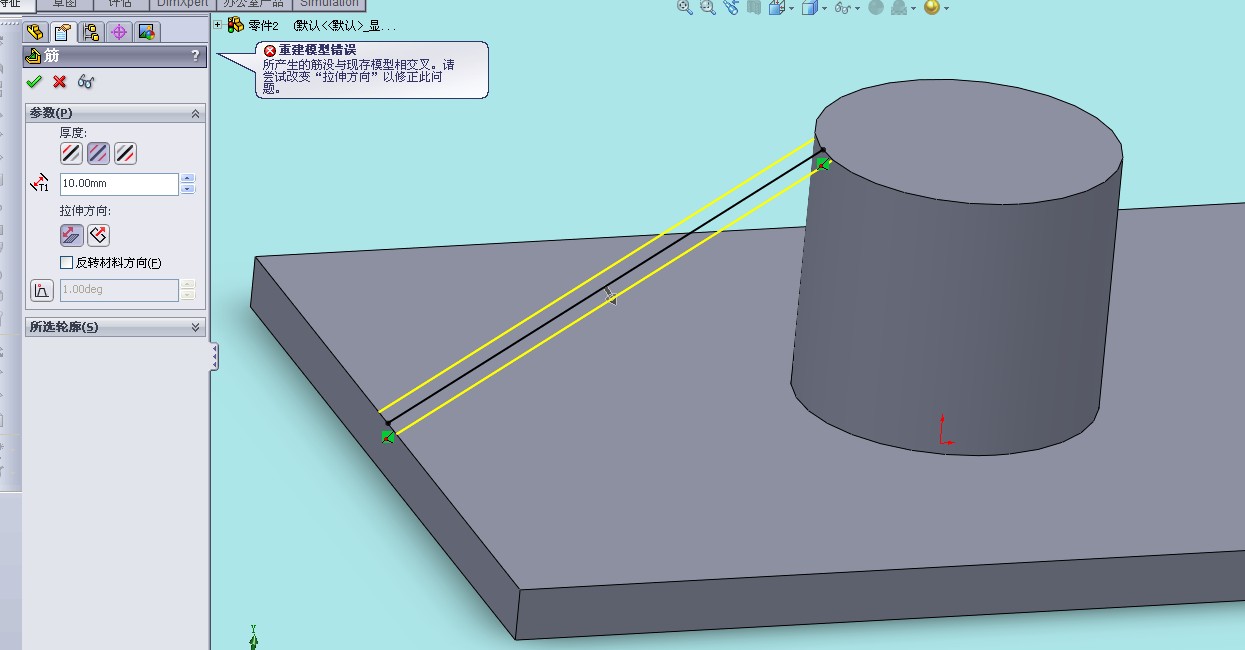The image size is (1245, 650).
Task: Switch to the 草图 ribbon tab
Action: [x=64, y=4]
